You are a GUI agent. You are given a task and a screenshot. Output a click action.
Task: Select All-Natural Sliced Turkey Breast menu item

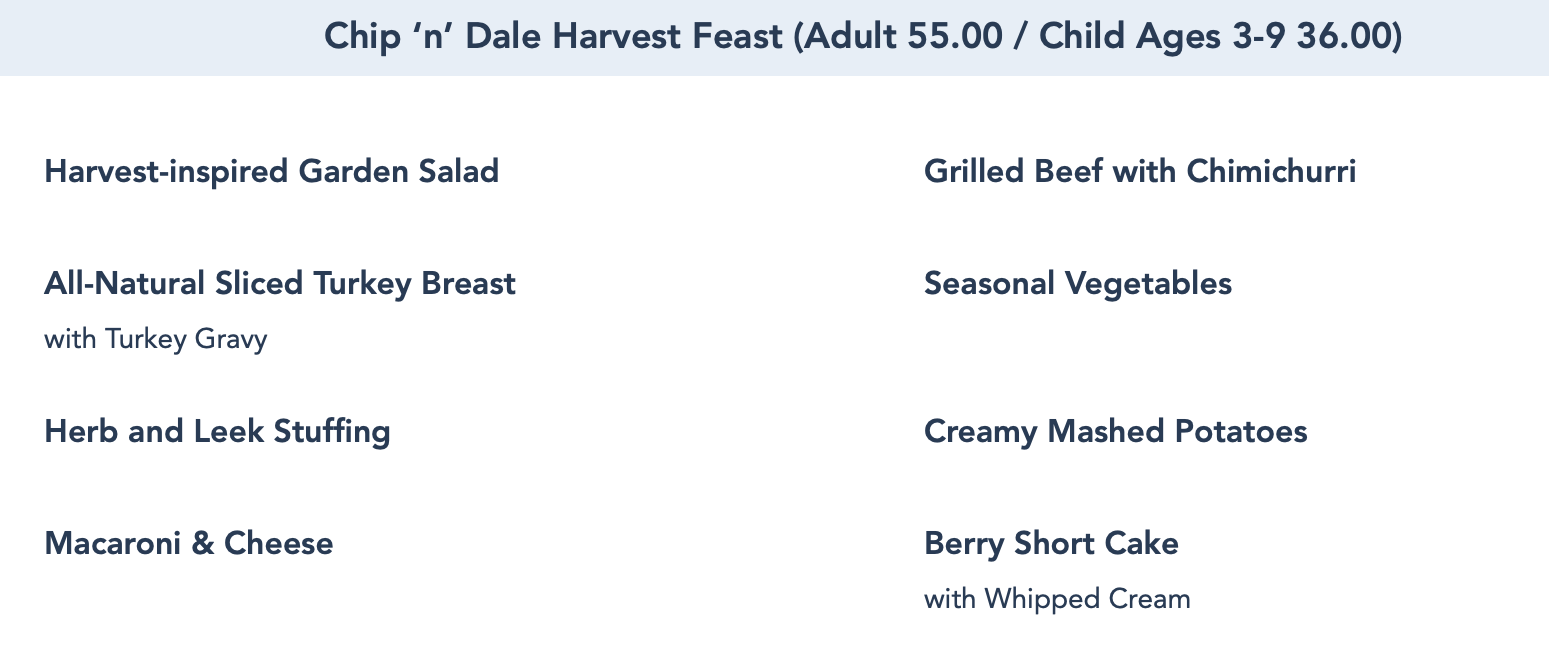pyautogui.click(x=280, y=283)
